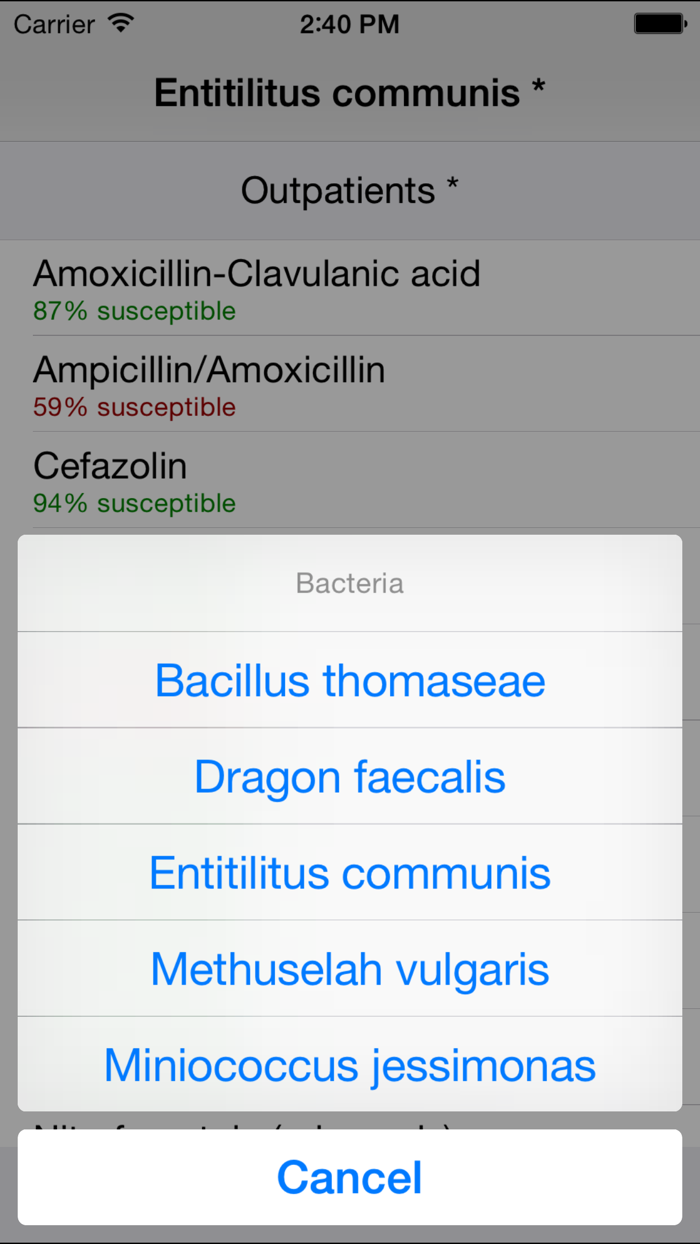This screenshot has width=700, height=1244.
Task: Click the 87% susceptible label
Action: [134, 311]
